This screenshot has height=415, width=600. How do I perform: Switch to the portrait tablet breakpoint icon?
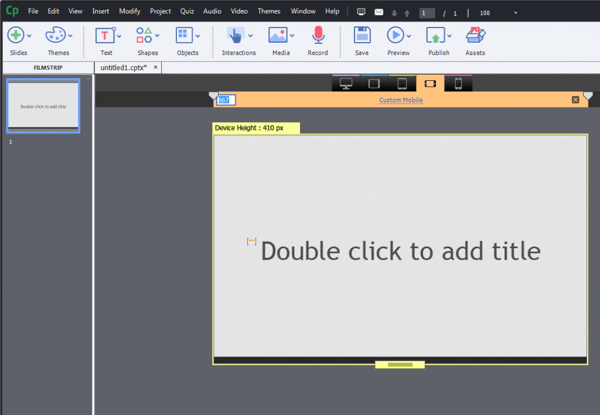pyautogui.click(x=402, y=83)
